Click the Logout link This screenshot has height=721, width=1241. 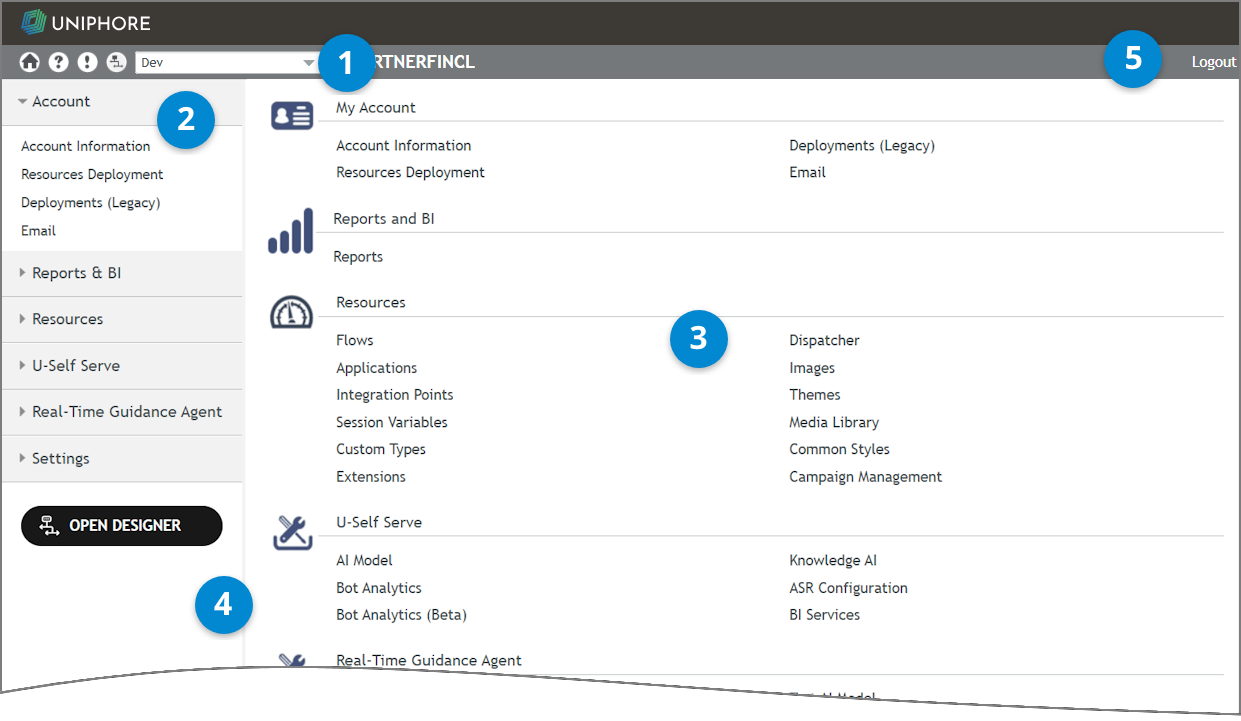pos(1214,62)
